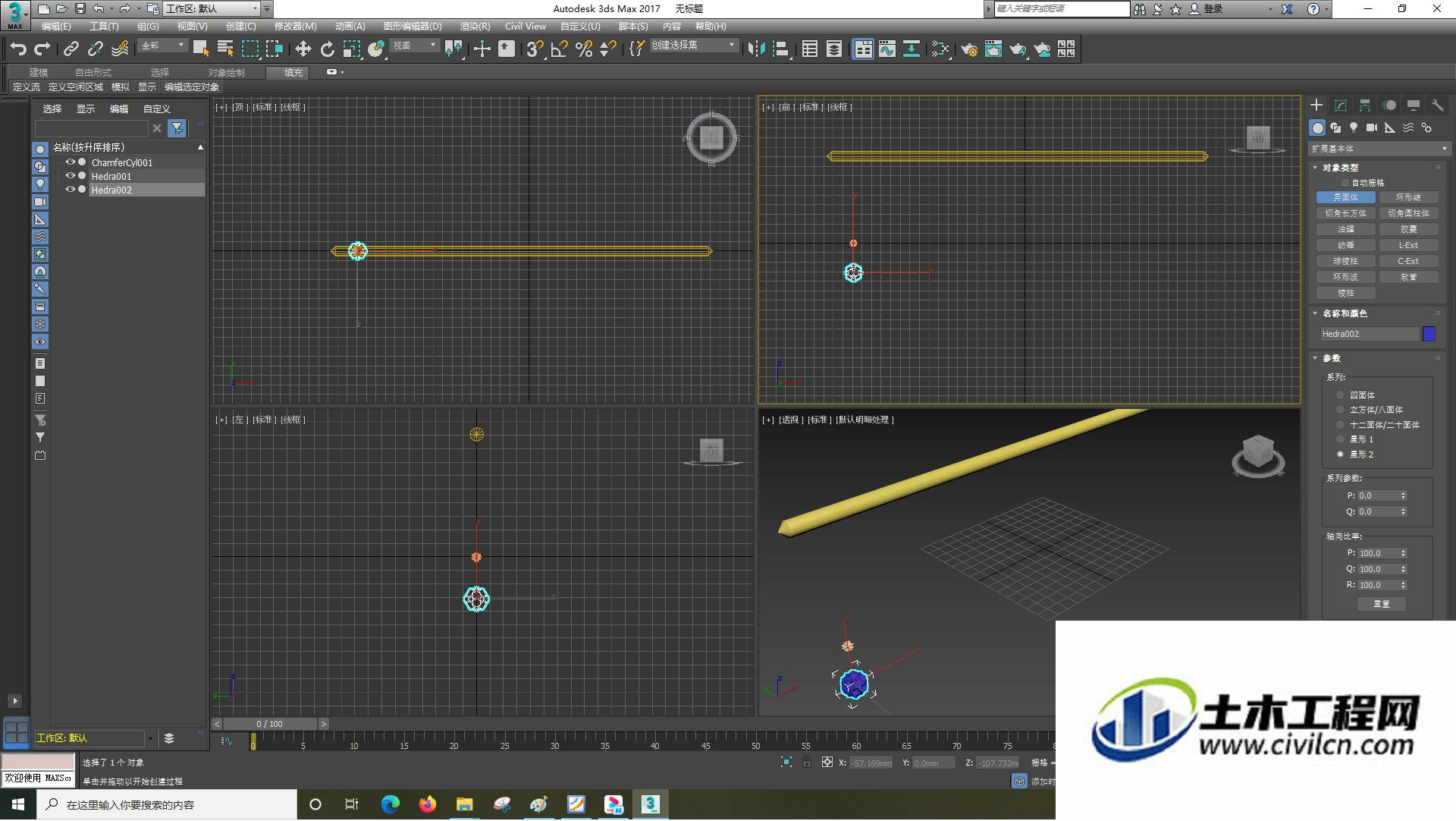
Task: Open Render Setup teapot icon
Action: coord(969,49)
